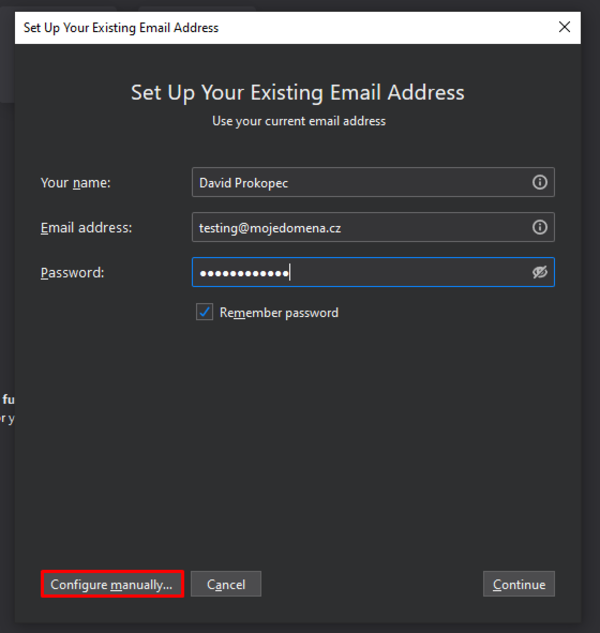The image size is (600, 633).
Task: Click the Remember password label text
Action: coord(279,313)
